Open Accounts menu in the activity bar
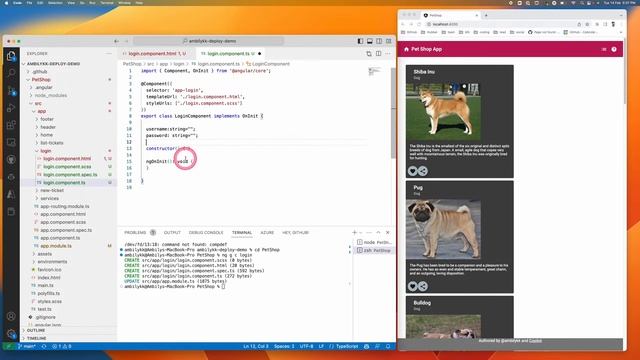Image resolution: width=640 pixels, height=360 pixels. tap(11, 316)
